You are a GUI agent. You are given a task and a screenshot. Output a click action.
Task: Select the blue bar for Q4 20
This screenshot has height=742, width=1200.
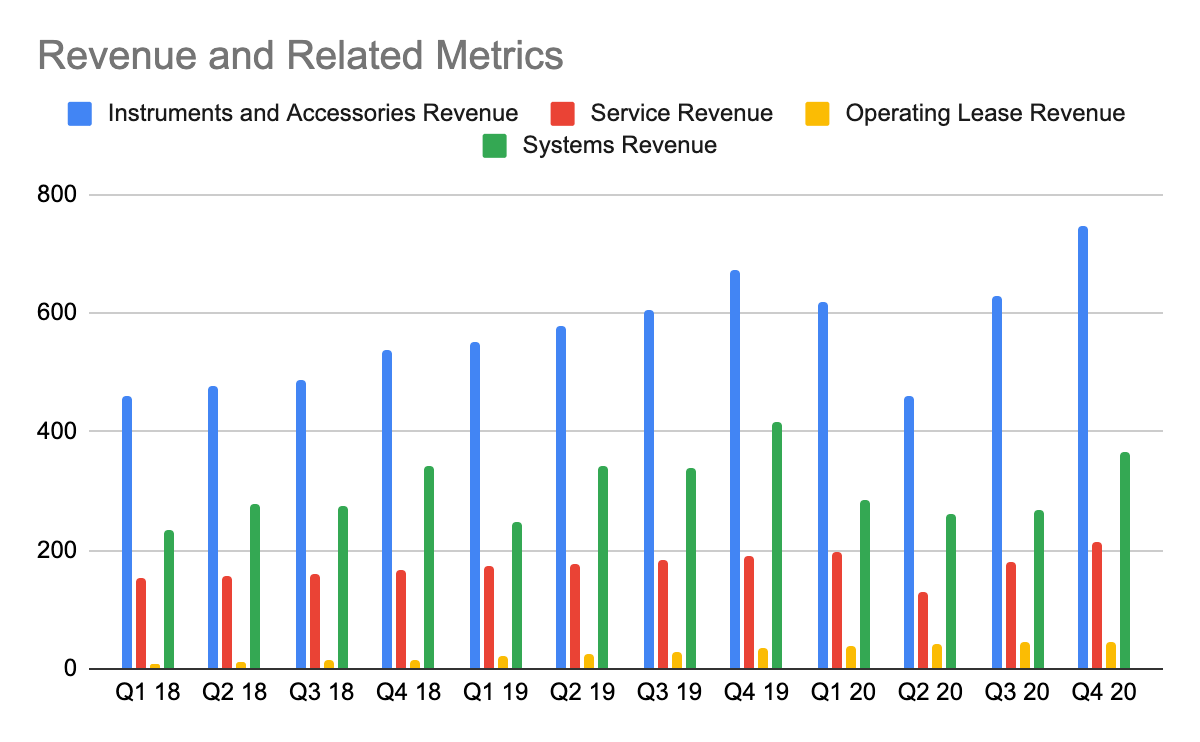pos(1083,448)
